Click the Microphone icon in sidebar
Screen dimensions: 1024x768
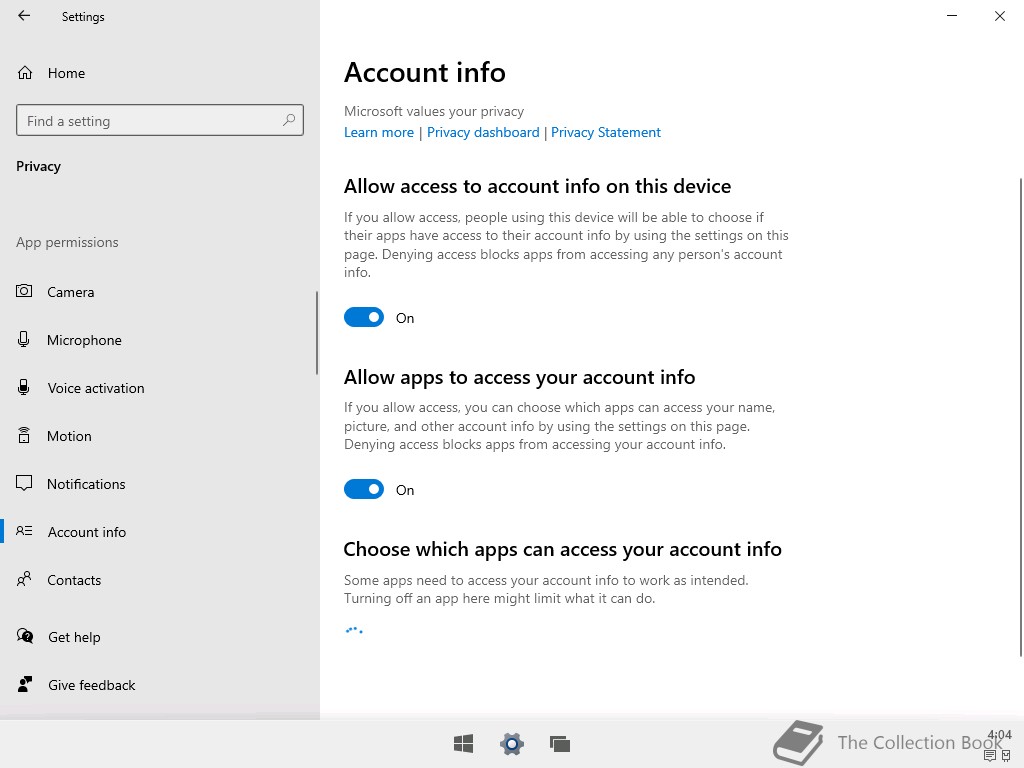[24, 339]
